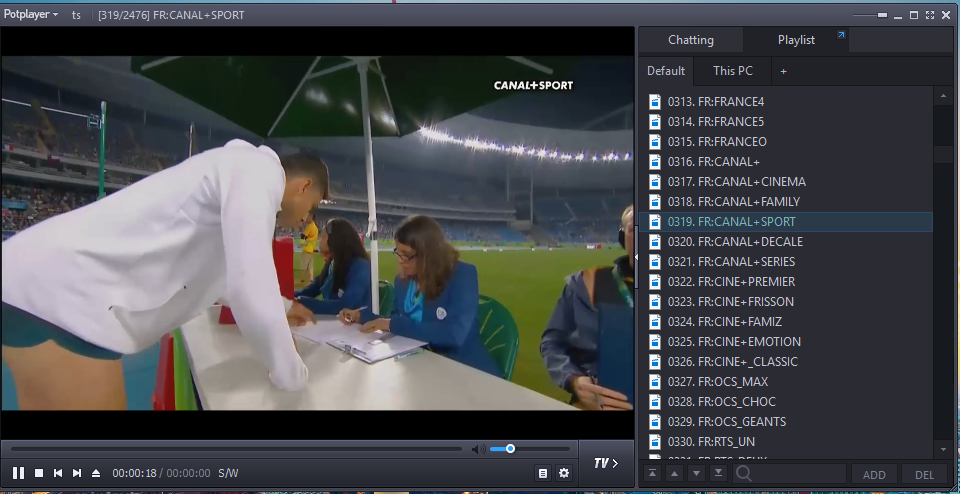Open the Potplayer main menu dropdown
The image size is (960, 494).
30,15
